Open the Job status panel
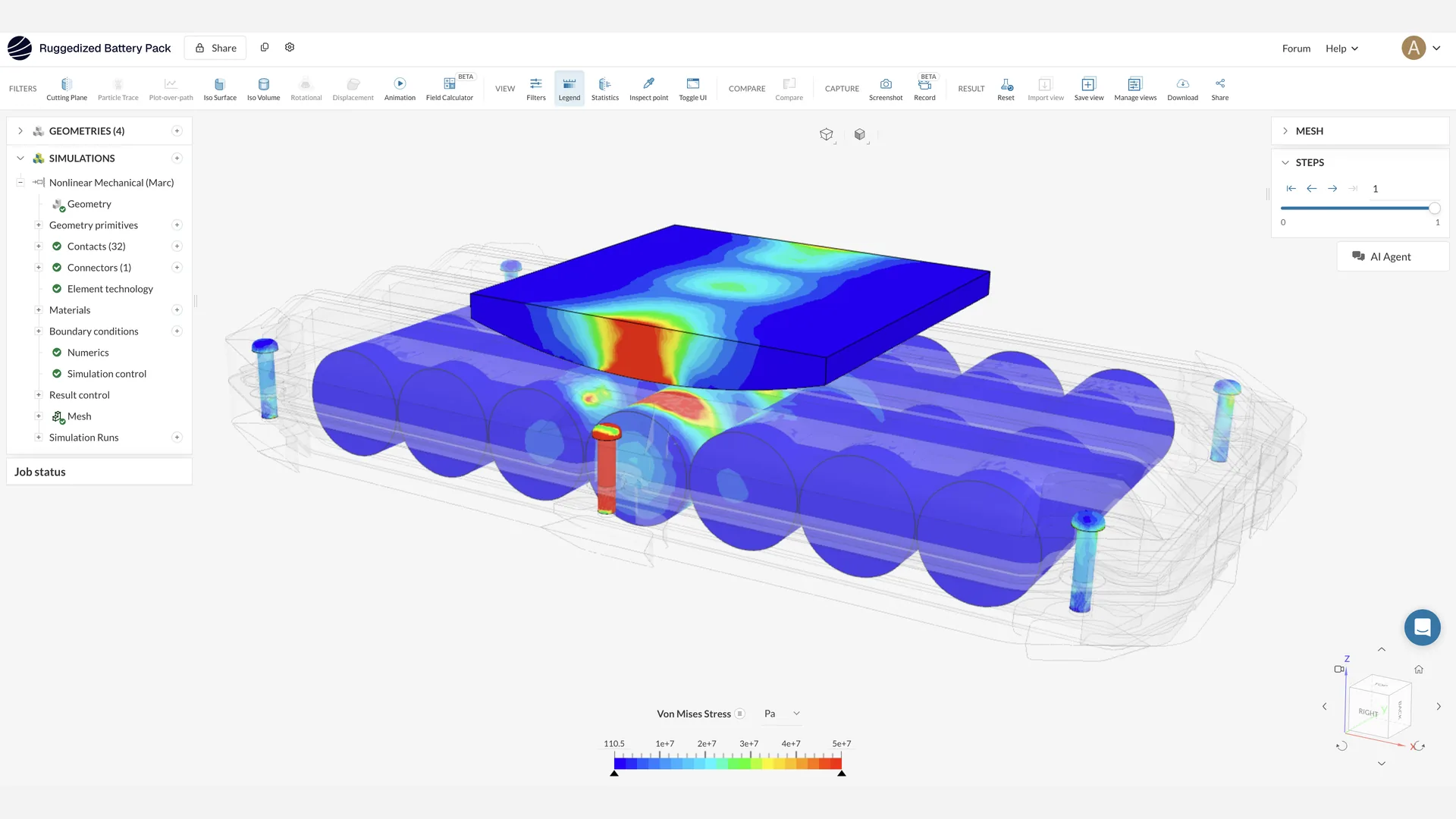1456x819 pixels. pos(99,472)
